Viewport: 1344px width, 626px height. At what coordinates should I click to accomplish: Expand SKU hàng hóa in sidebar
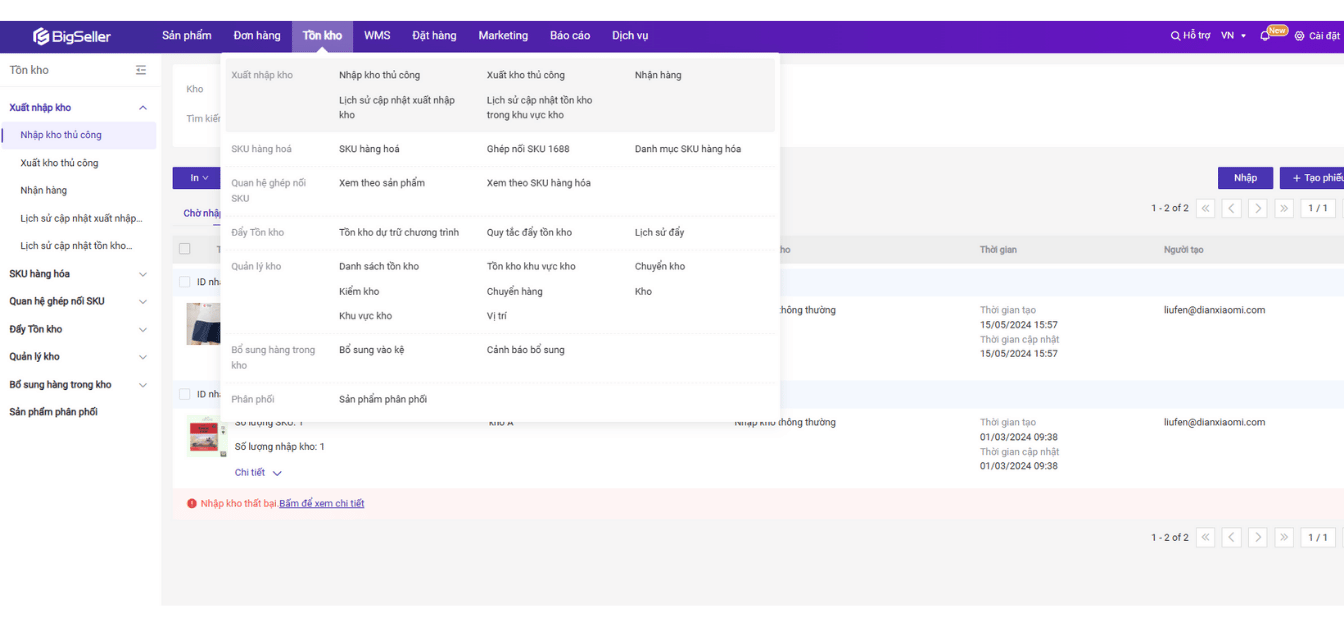pos(142,274)
